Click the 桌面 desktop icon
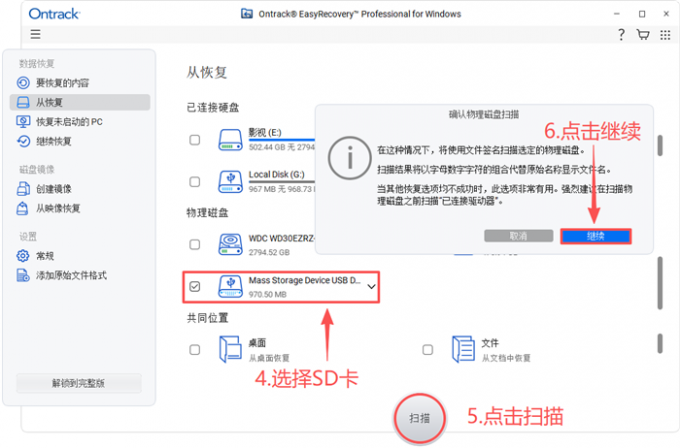This screenshot has height=448, width=680. tap(230, 349)
